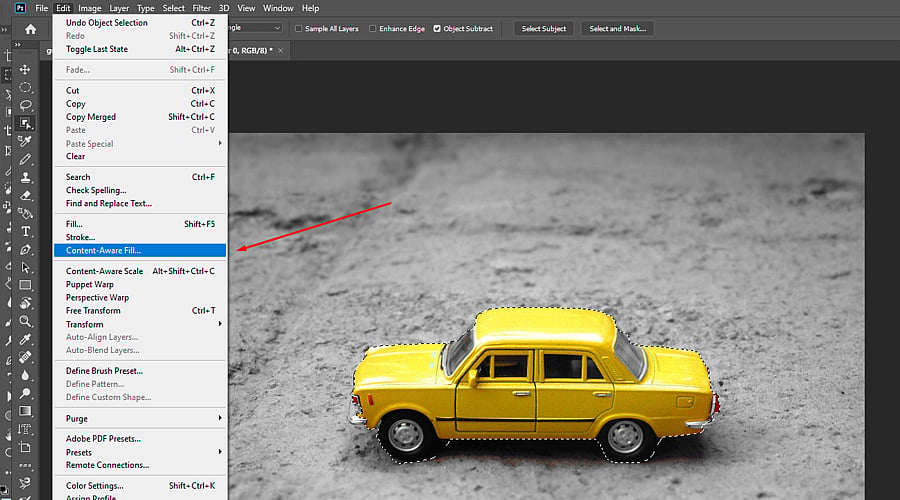The width and height of the screenshot is (900, 500).
Task: Select the Object Selection tool
Action: click(25, 123)
